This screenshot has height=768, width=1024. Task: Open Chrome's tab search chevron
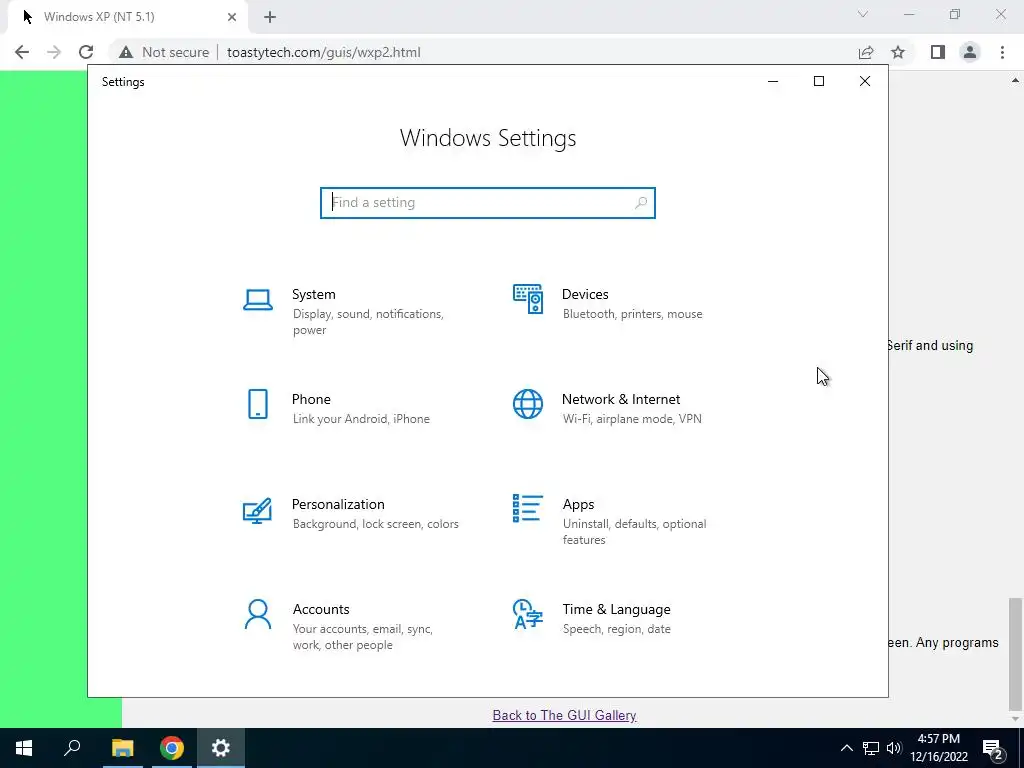863,14
